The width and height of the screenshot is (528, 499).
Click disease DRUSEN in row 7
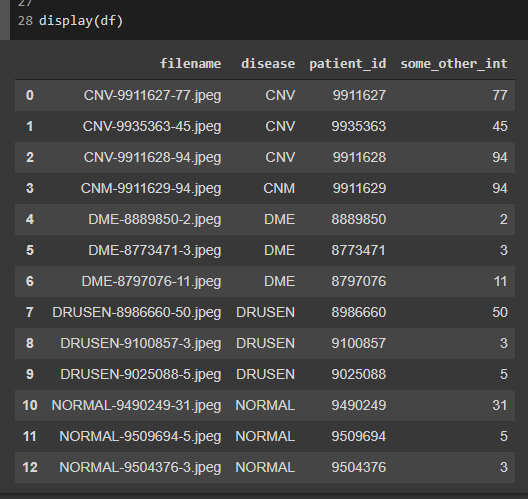[x=265, y=312]
